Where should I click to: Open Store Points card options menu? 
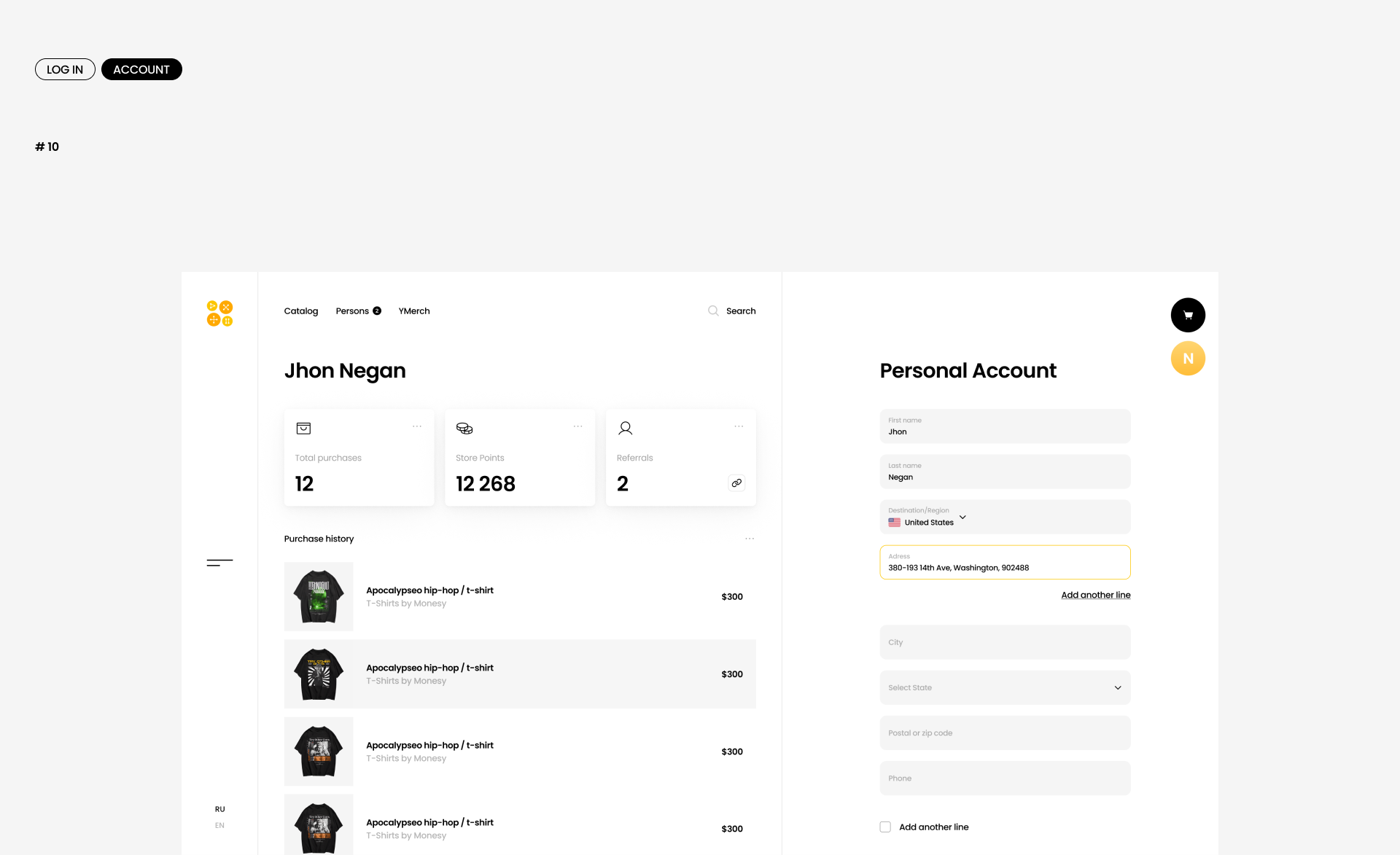click(578, 426)
